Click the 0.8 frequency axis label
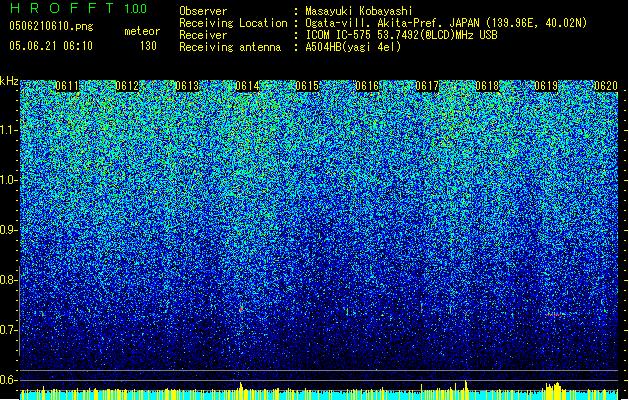This screenshot has height=400, width=629. click(9, 280)
